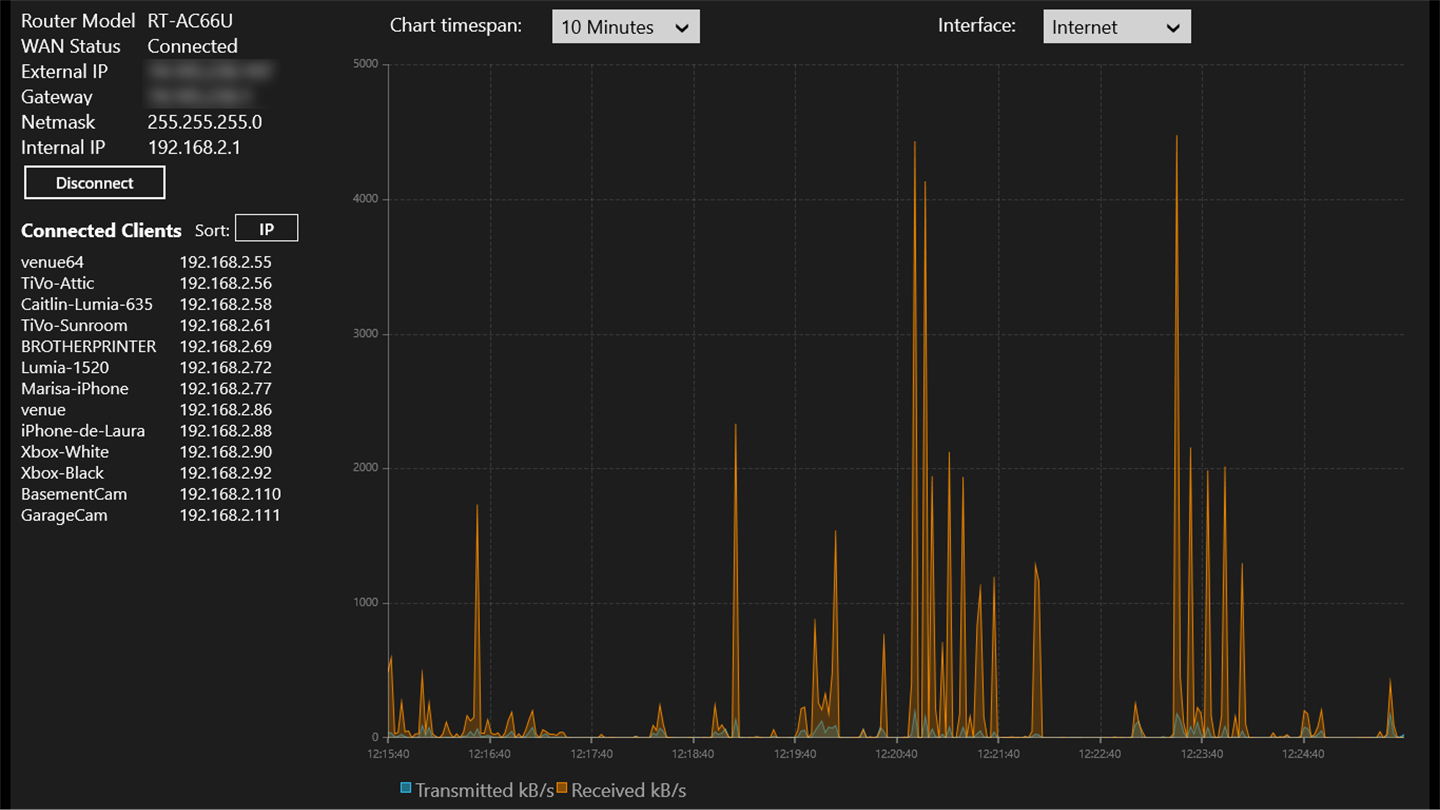Select IP address 192.168.2.88
Screen dimensions: 1440x810
pyautogui.click(x=226, y=430)
